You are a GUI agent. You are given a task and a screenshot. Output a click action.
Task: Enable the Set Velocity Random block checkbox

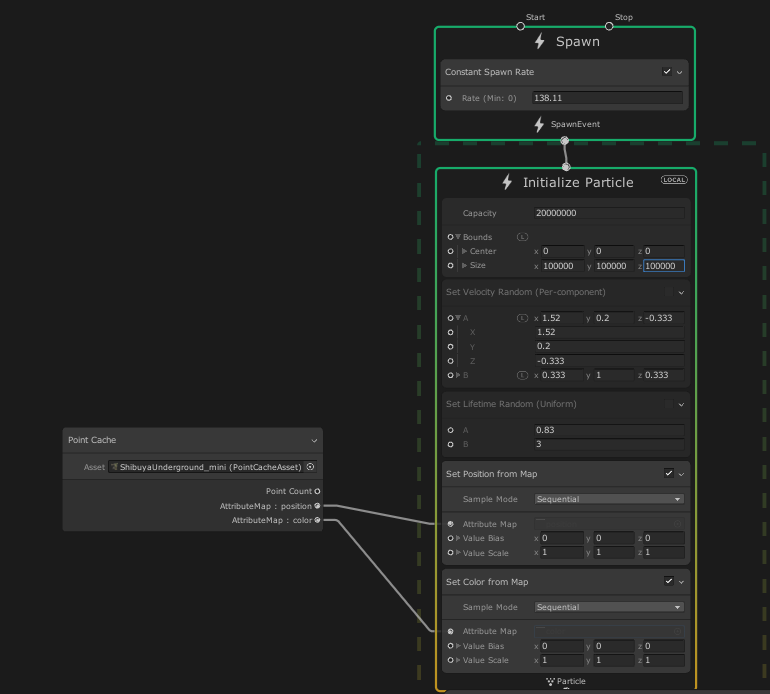point(669,292)
